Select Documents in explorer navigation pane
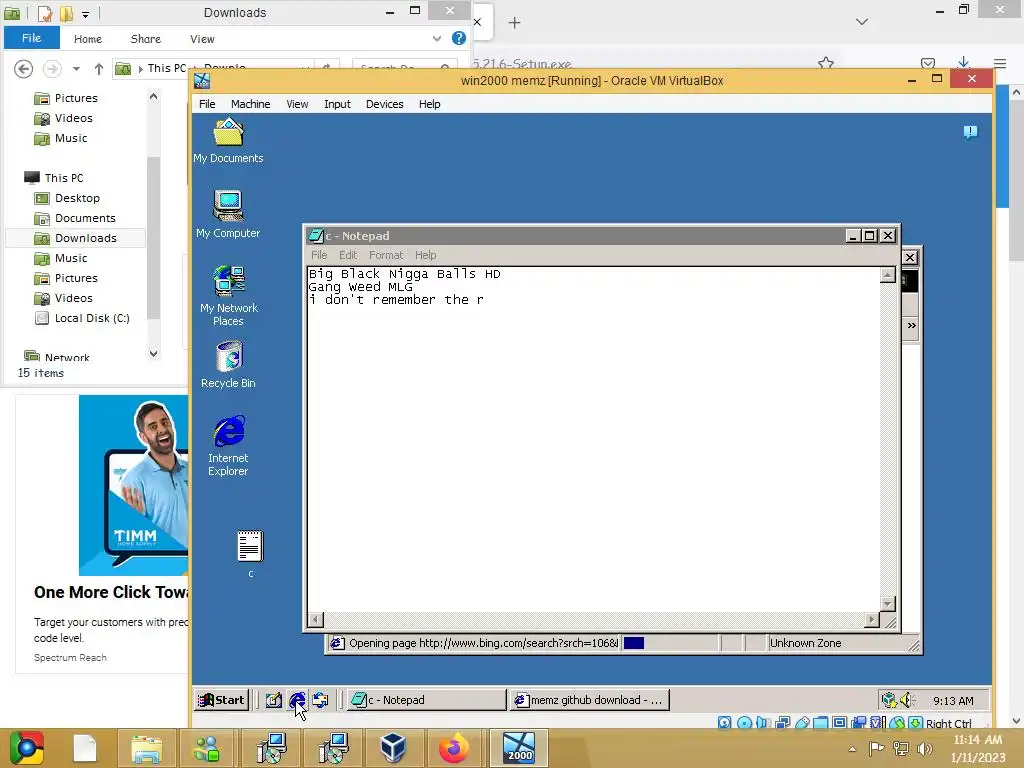Screen dimensions: 1024x768 (76, 218)
